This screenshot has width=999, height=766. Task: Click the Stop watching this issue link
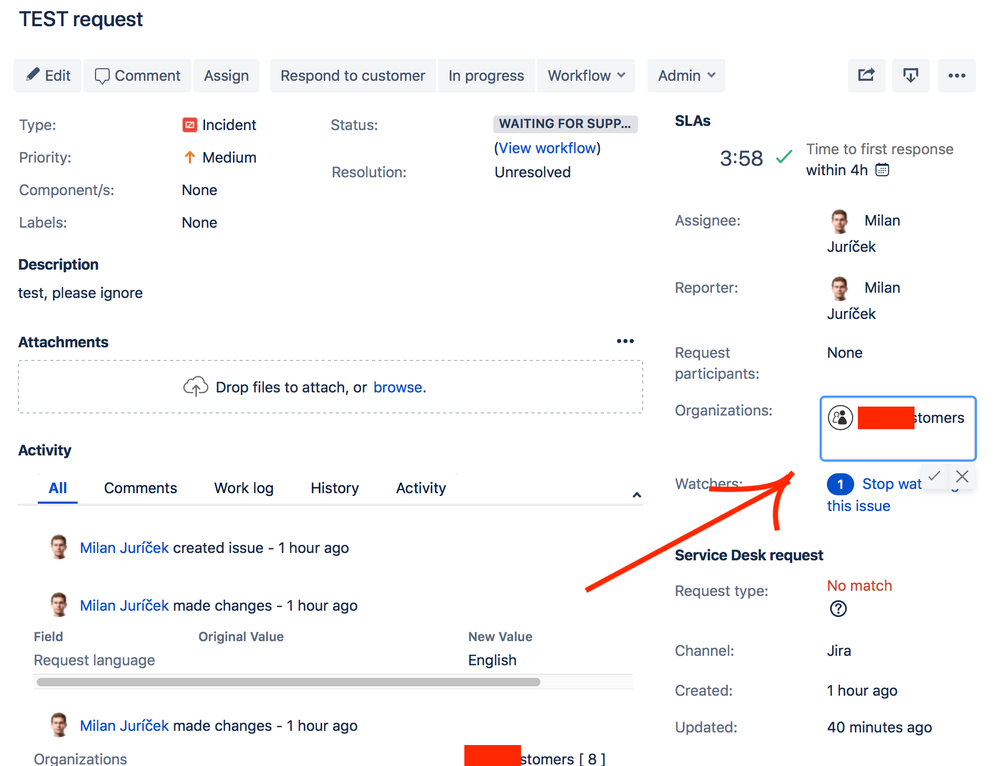tap(892, 495)
